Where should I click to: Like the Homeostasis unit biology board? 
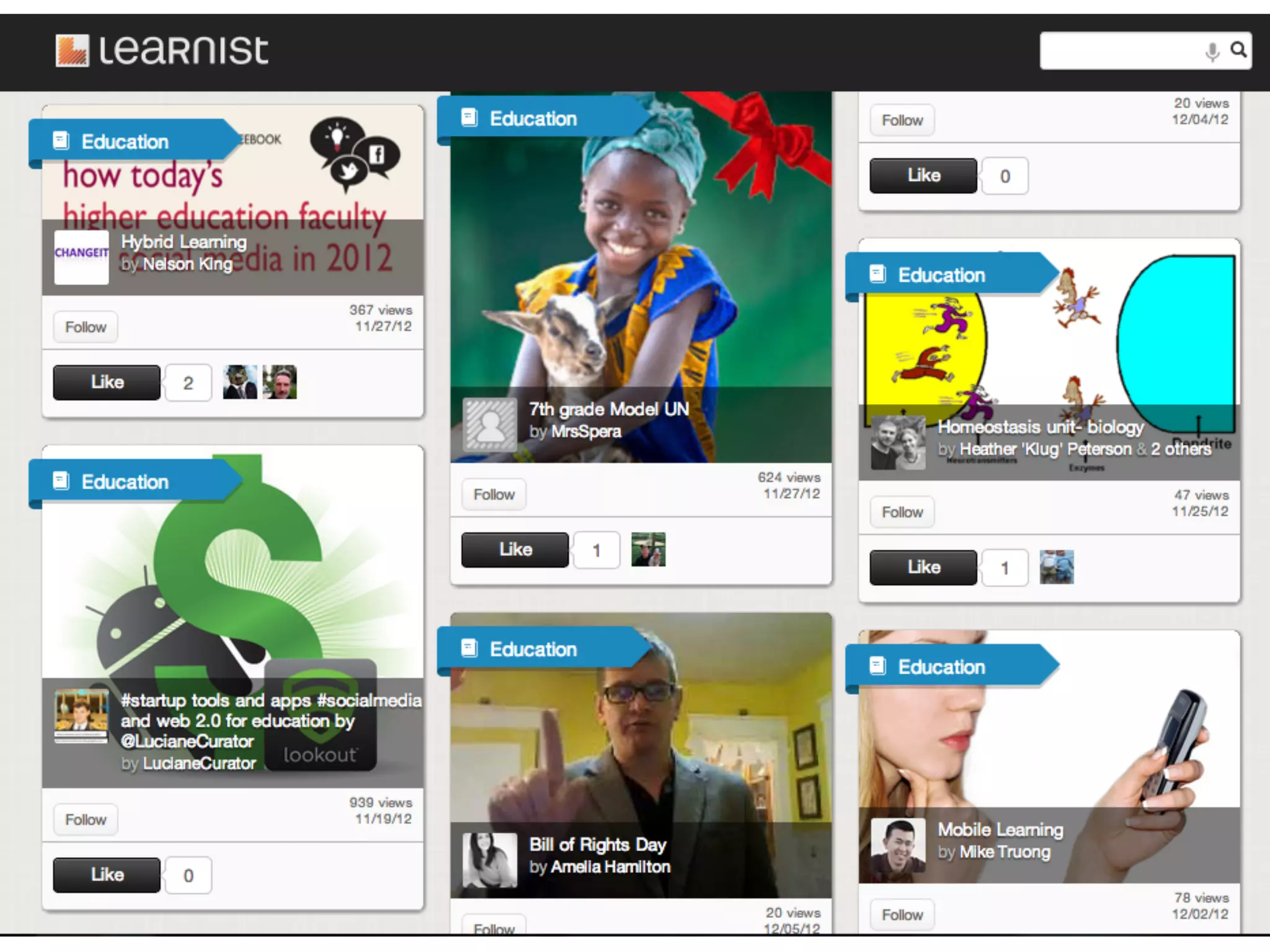coord(923,567)
